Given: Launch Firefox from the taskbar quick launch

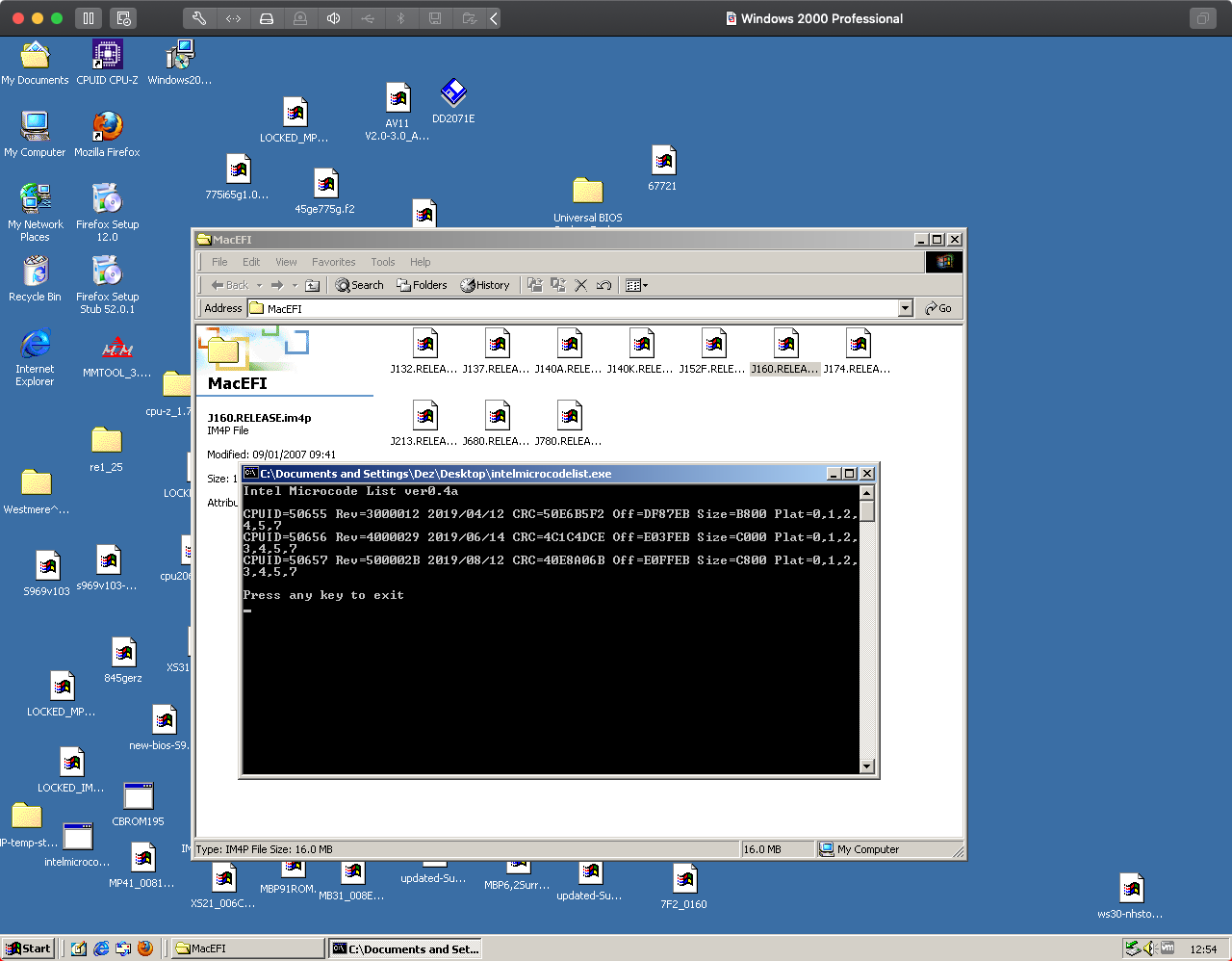Looking at the screenshot, I should tap(145, 948).
